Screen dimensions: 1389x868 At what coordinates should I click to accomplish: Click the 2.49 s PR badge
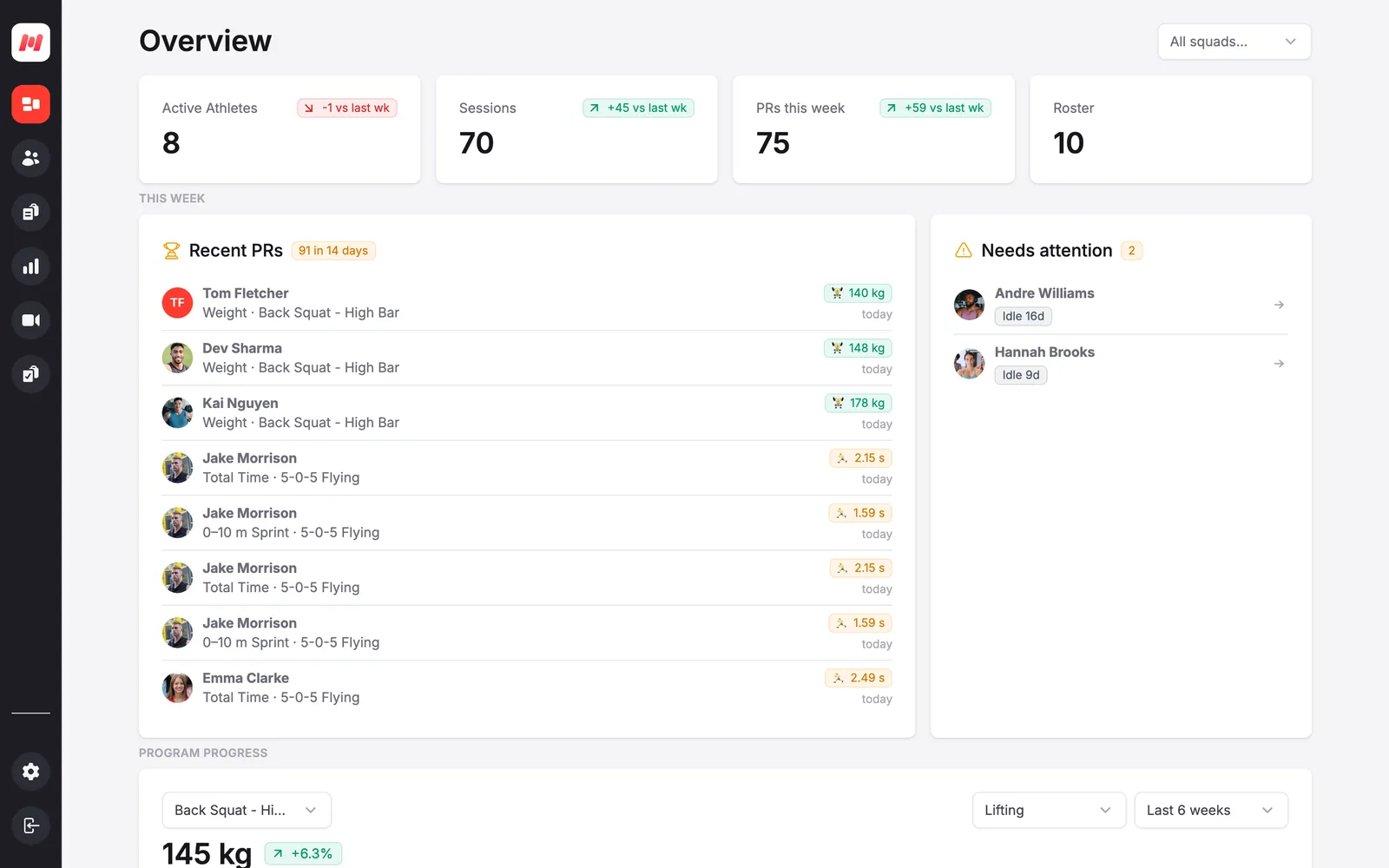click(859, 678)
